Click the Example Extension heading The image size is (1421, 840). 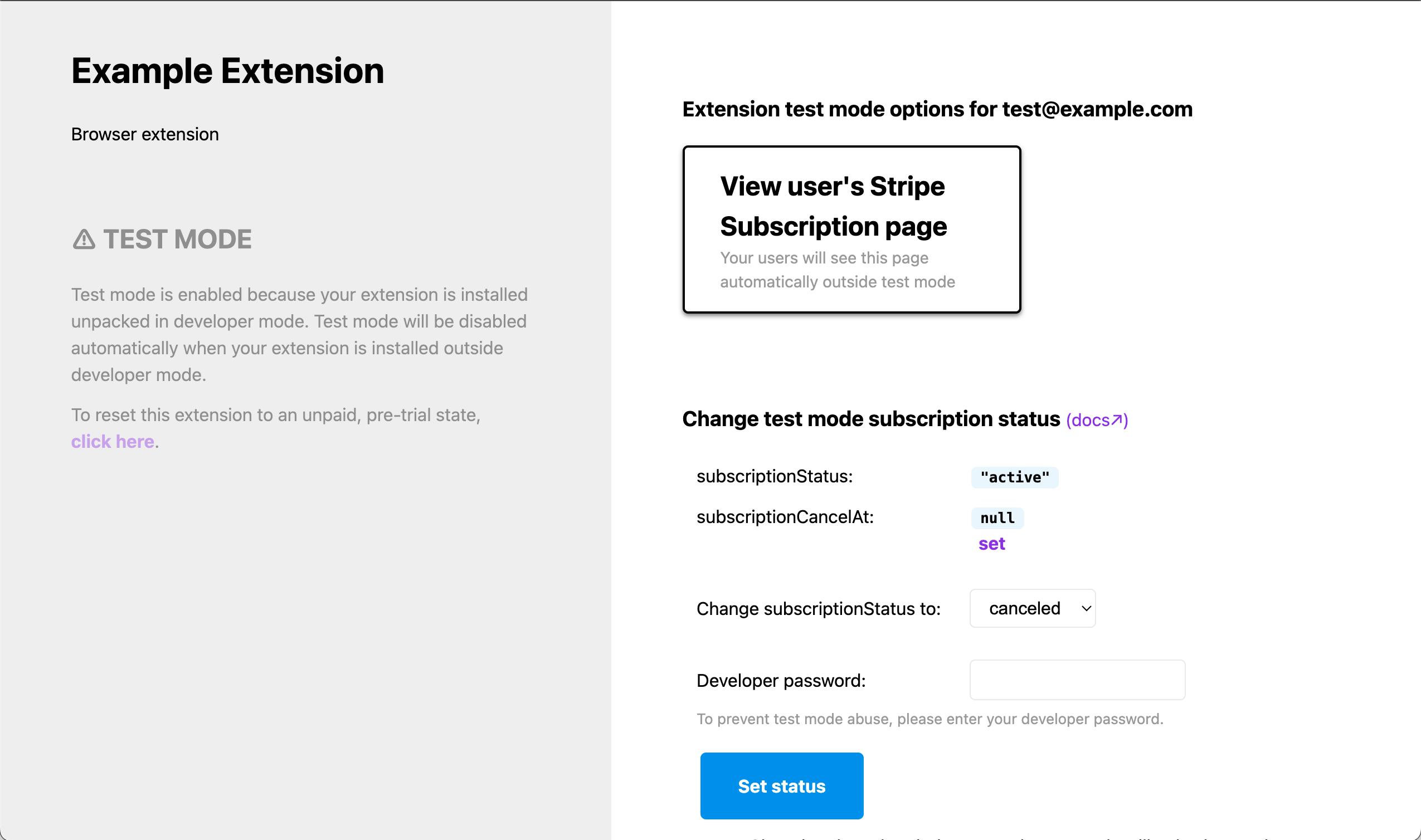(227, 71)
